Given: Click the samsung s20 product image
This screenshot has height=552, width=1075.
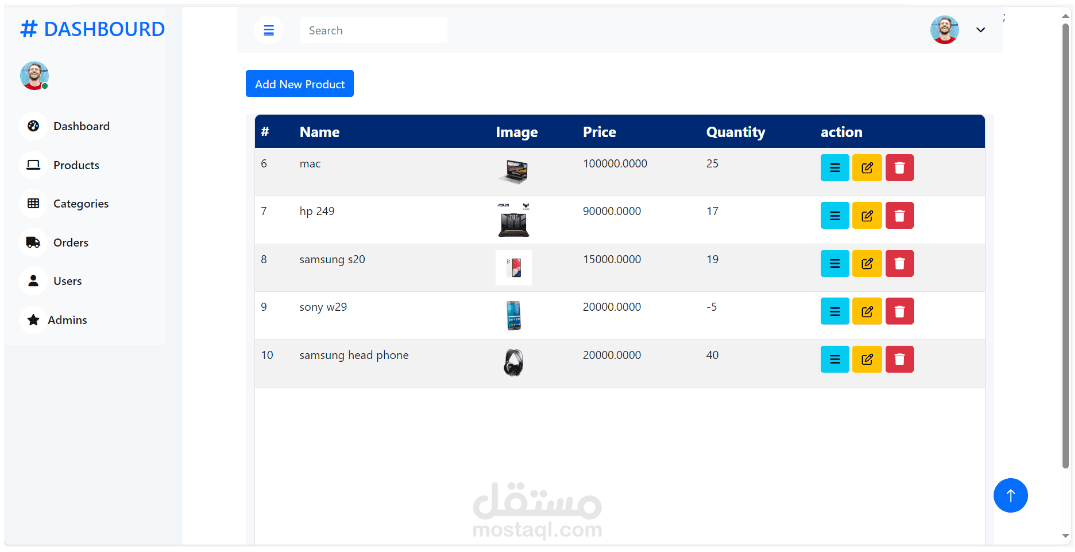Looking at the screenshot, I should point(514,267).
